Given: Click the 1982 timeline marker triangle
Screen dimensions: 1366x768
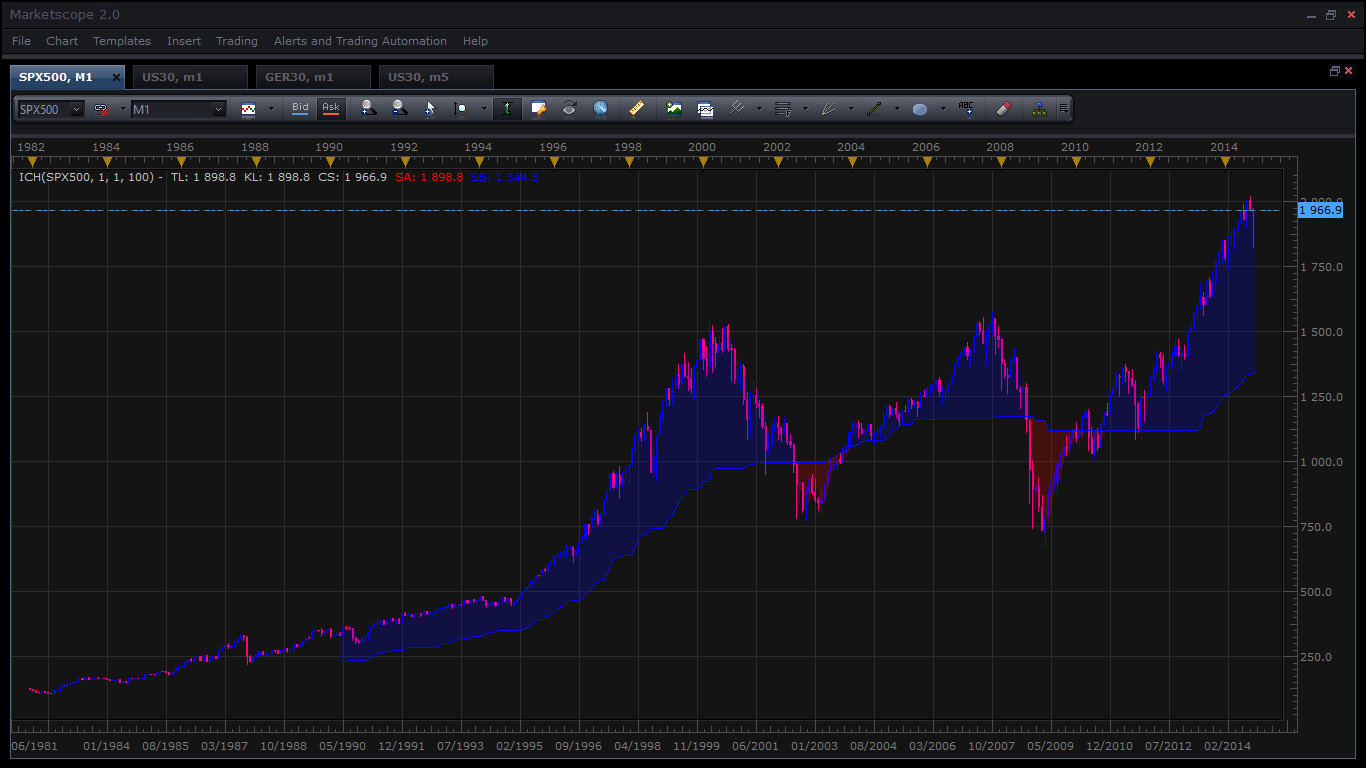Looking at the screenshot, I should [32, 161].
